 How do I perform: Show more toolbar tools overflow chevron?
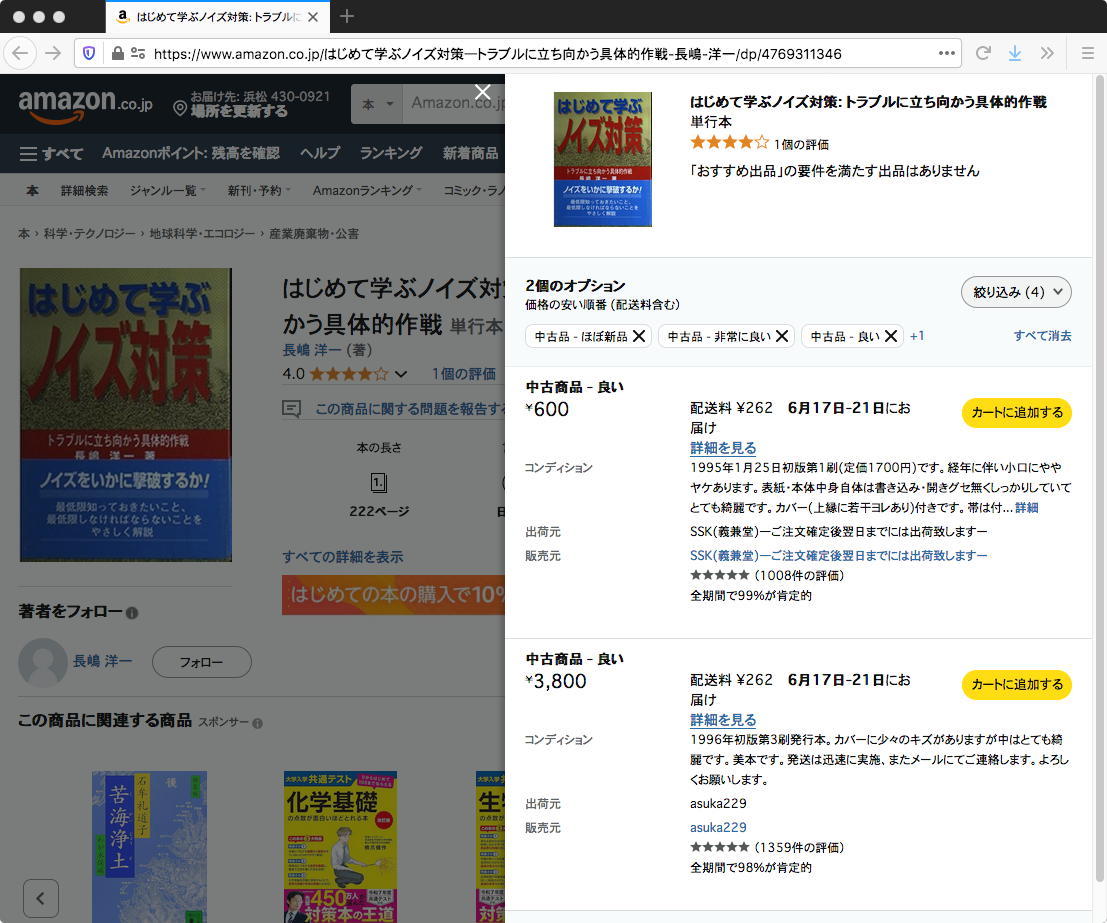click(1047, 54)
